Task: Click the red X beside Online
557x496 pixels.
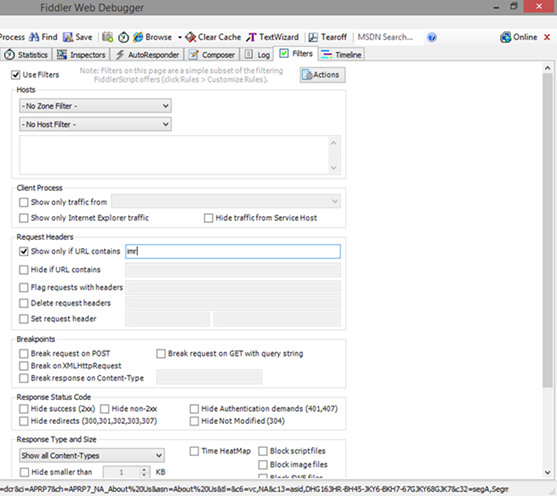Action: click(547, 37)
